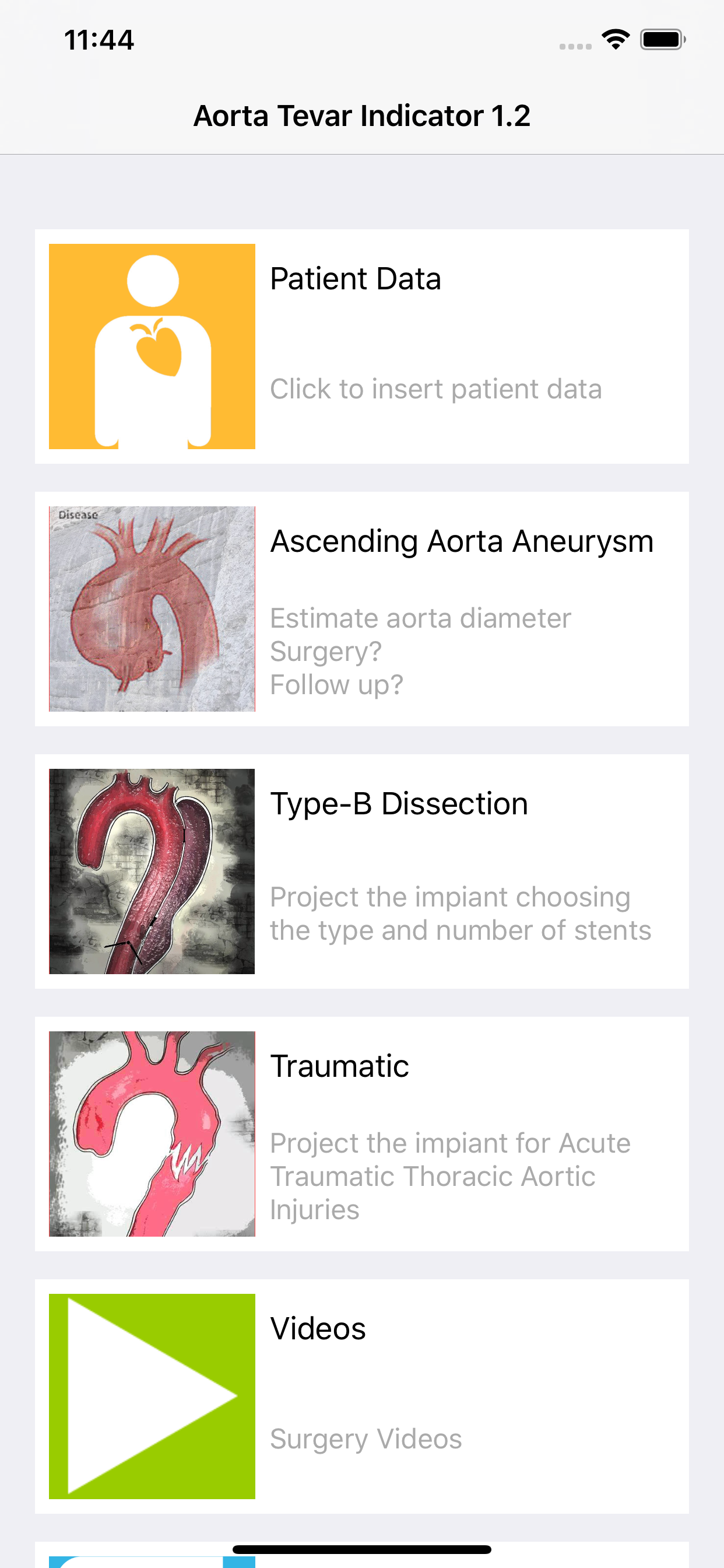
Task: Tap the 11:44 clock in status bar
Action: tap(99, 40)
